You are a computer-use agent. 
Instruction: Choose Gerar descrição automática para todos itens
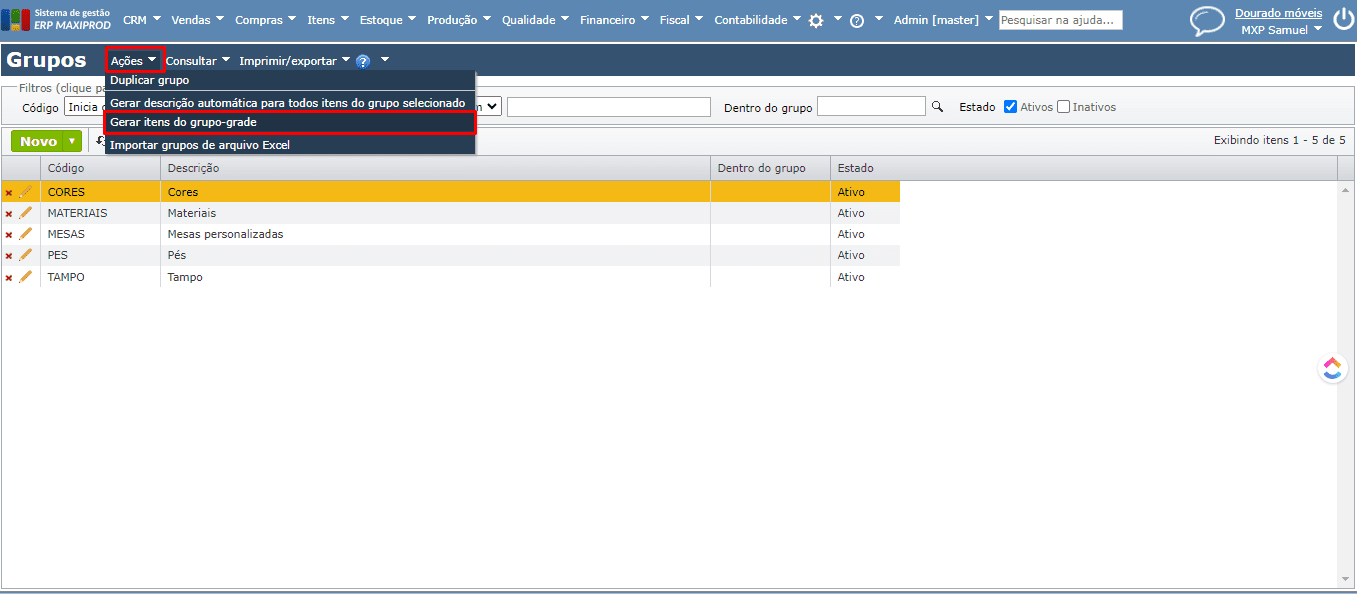[290, 103]
